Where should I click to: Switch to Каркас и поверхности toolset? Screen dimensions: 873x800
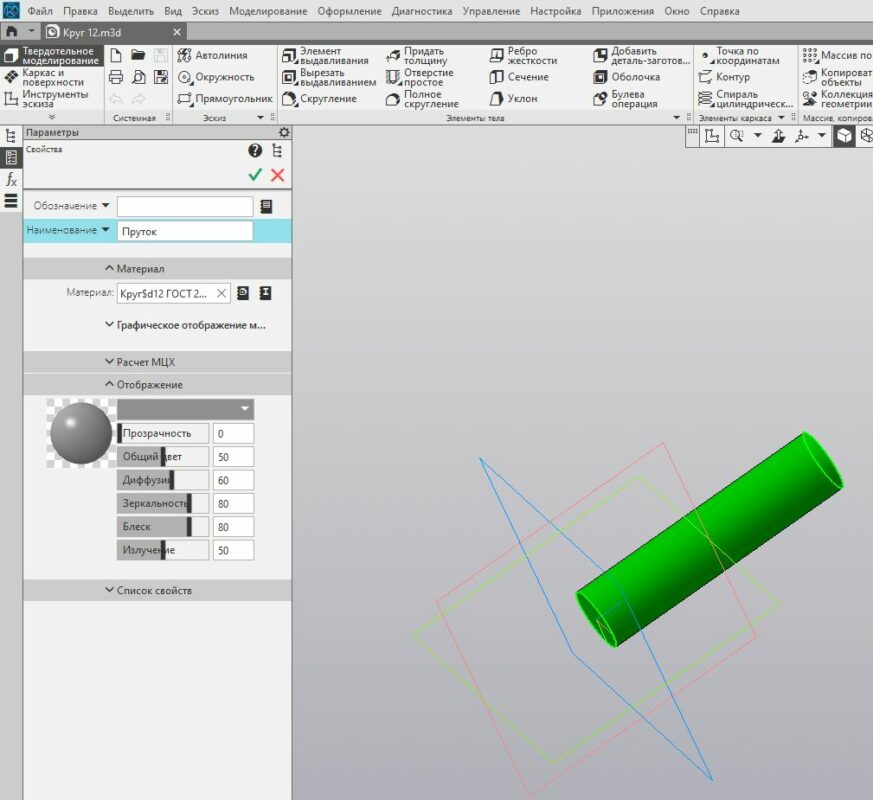[52, 77]
